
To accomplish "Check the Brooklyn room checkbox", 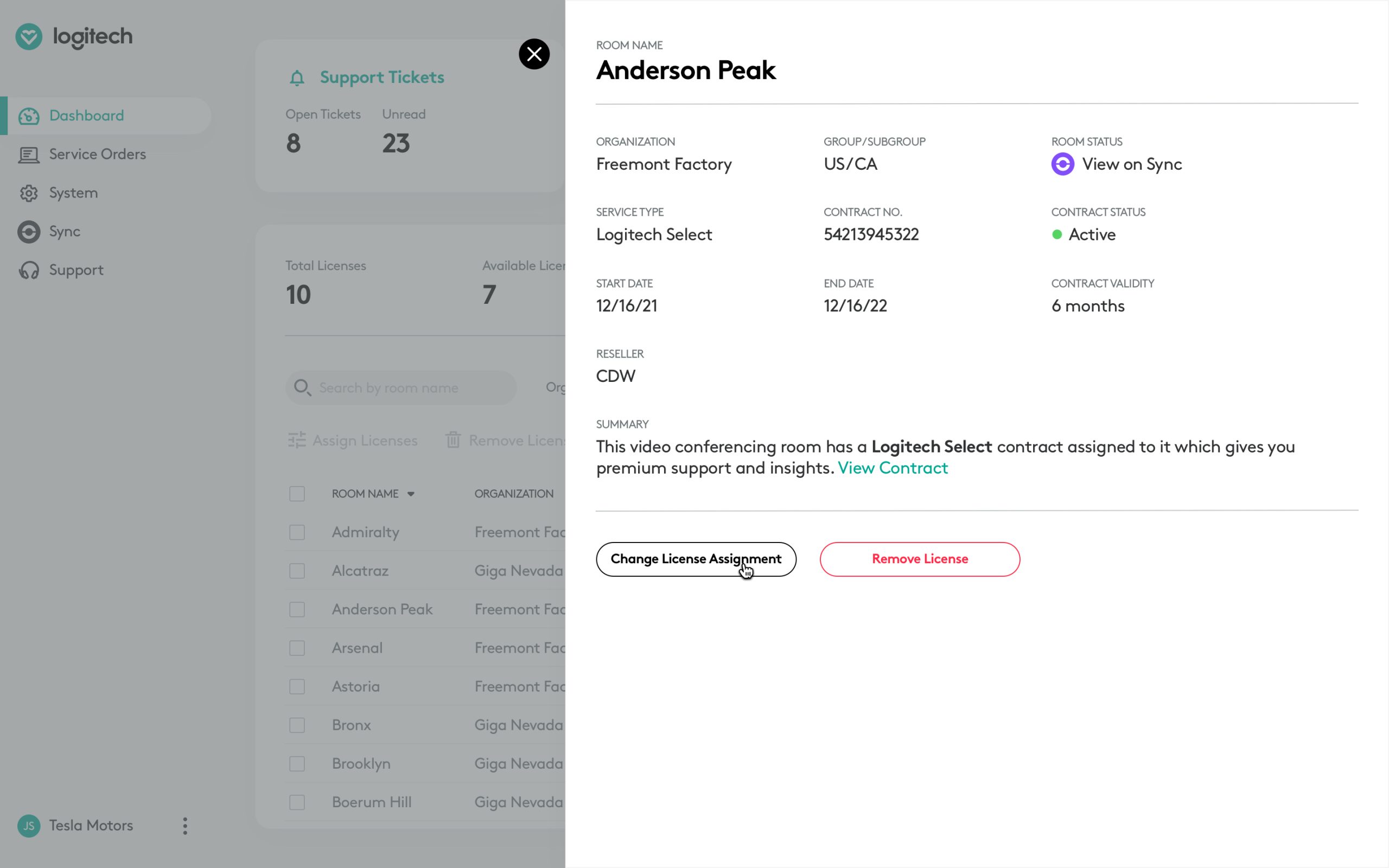I will (297, 763).
